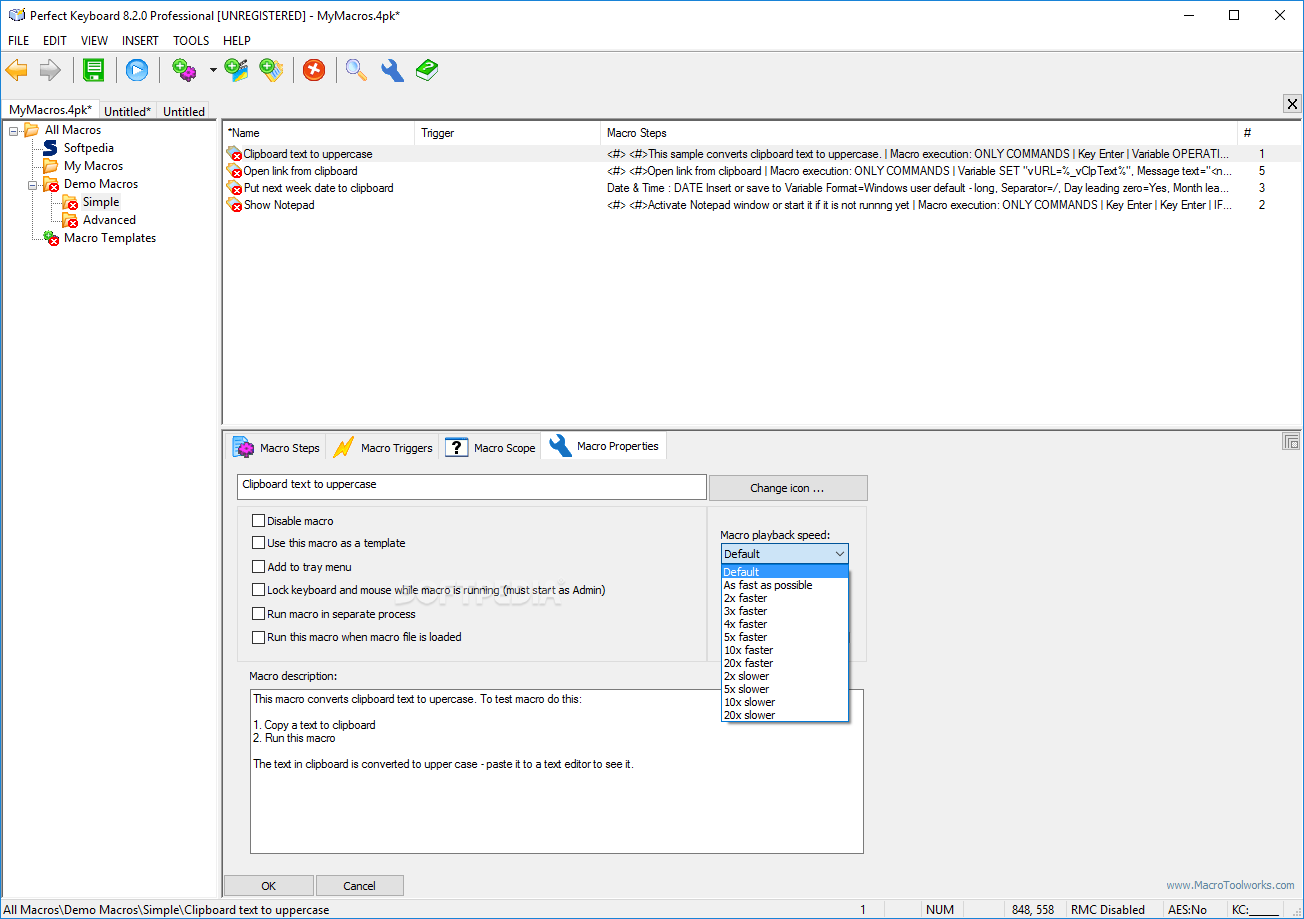
Task: Select Macro Templates in tree
Action: click(x=110, y=238)
